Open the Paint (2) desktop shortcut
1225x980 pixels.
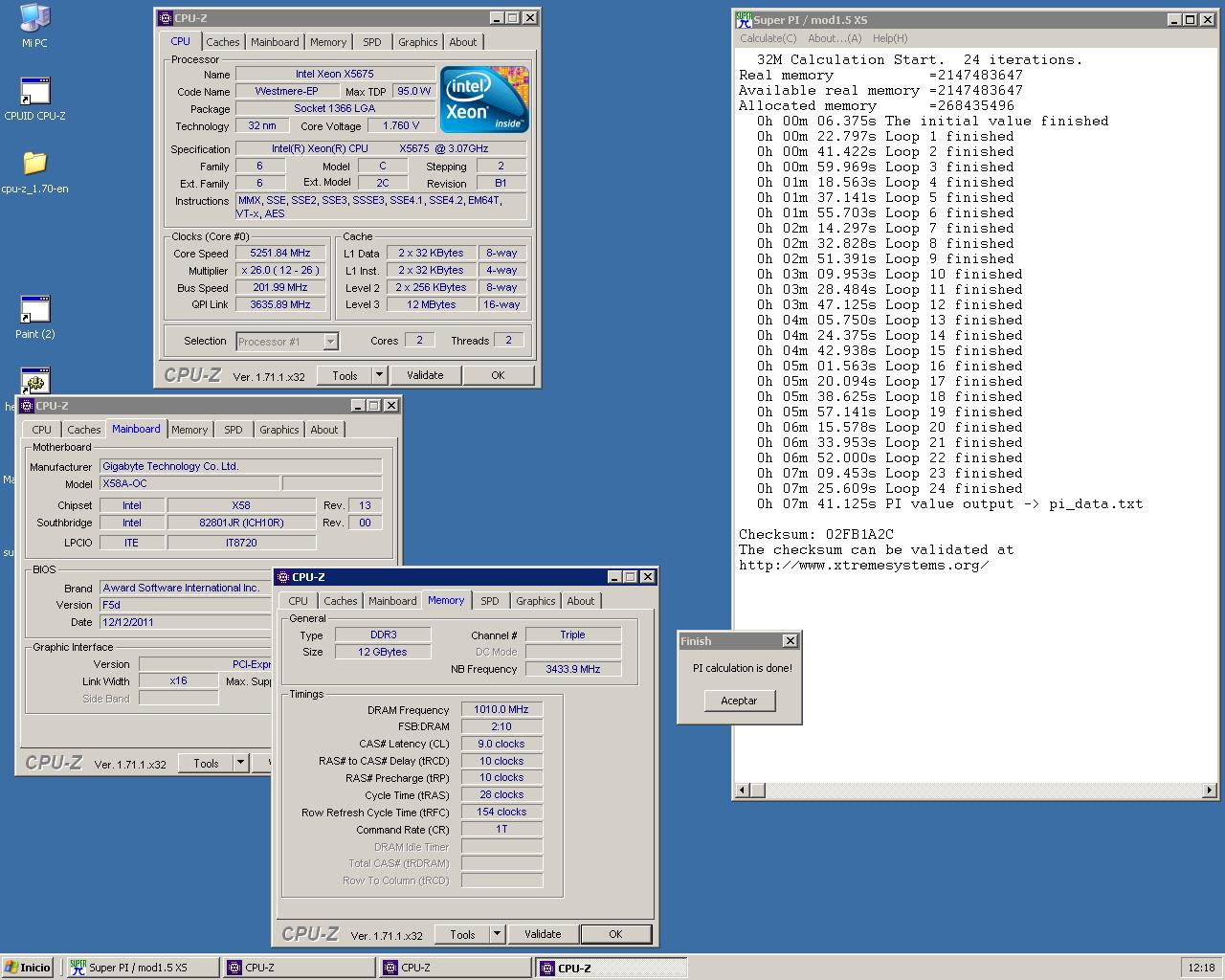pos(34,317)
